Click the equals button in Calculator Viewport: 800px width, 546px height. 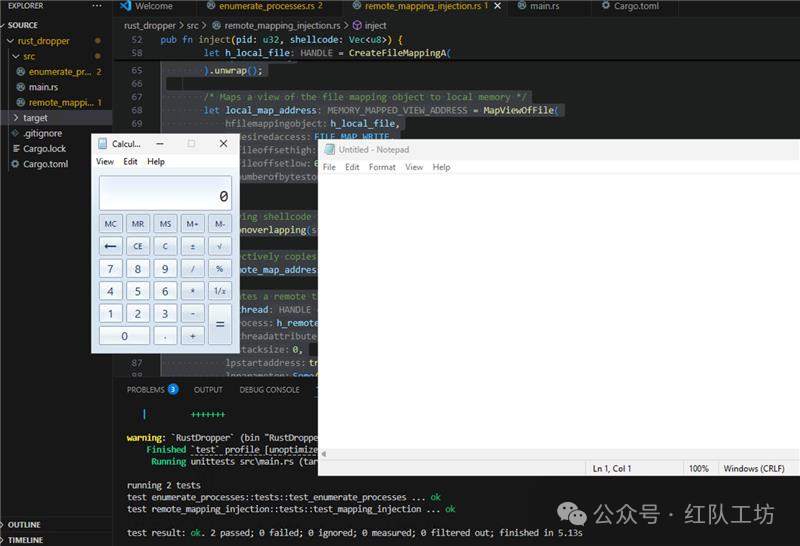tap(219, 324)
